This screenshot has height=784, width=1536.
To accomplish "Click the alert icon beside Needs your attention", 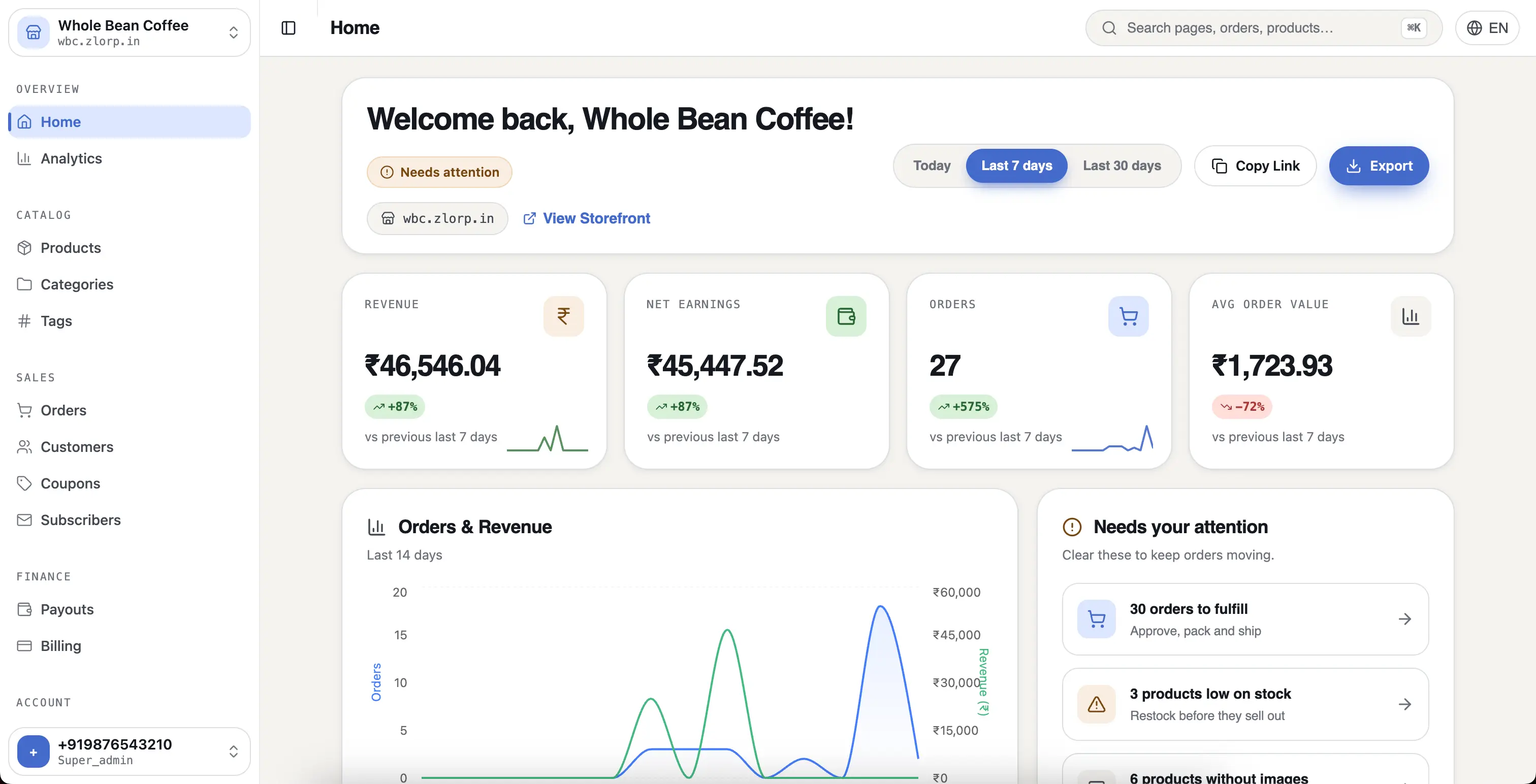I will click(1072, 527).
